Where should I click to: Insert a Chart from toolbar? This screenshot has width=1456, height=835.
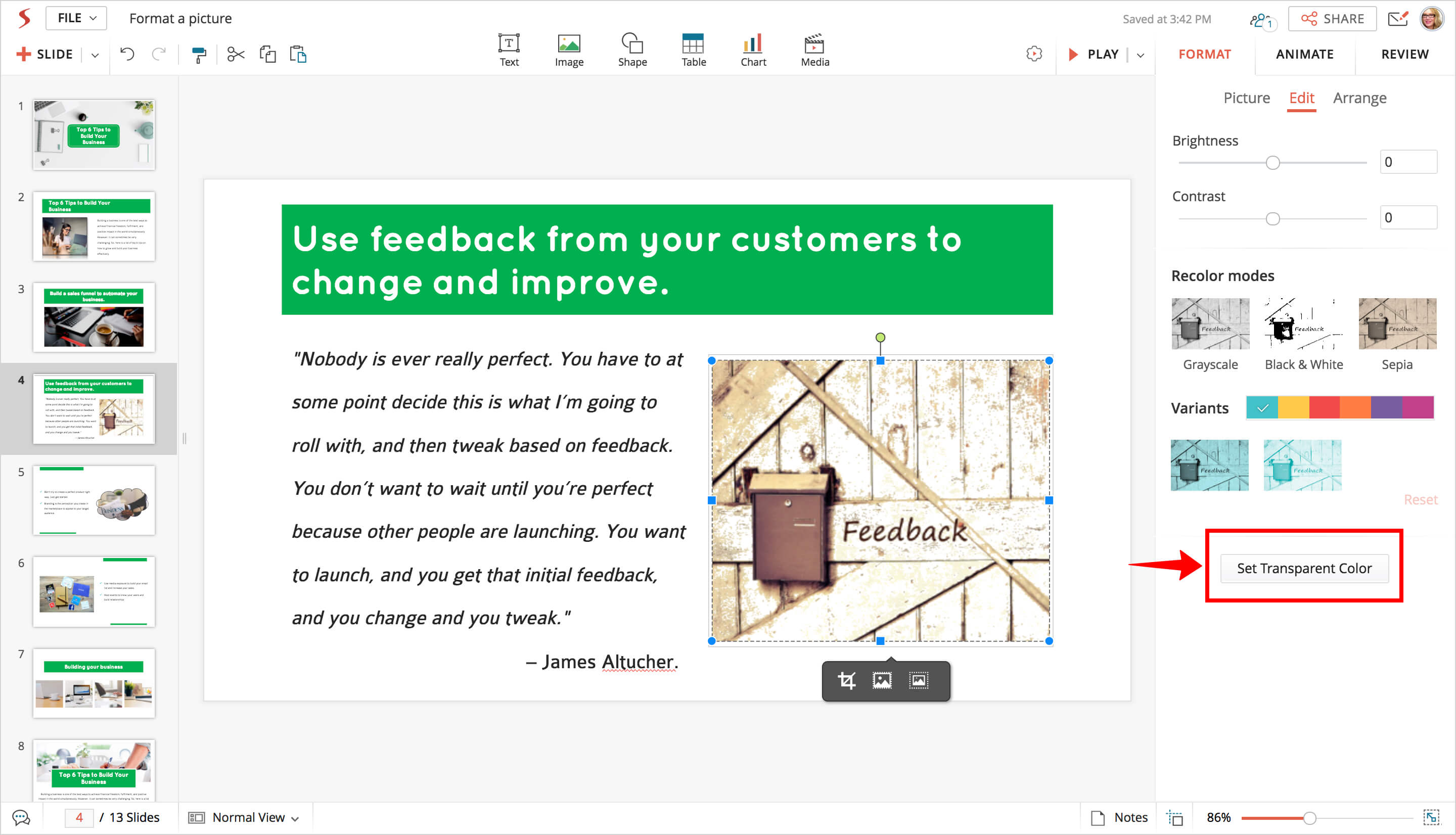pyautogui.click(x=752, y=51)
